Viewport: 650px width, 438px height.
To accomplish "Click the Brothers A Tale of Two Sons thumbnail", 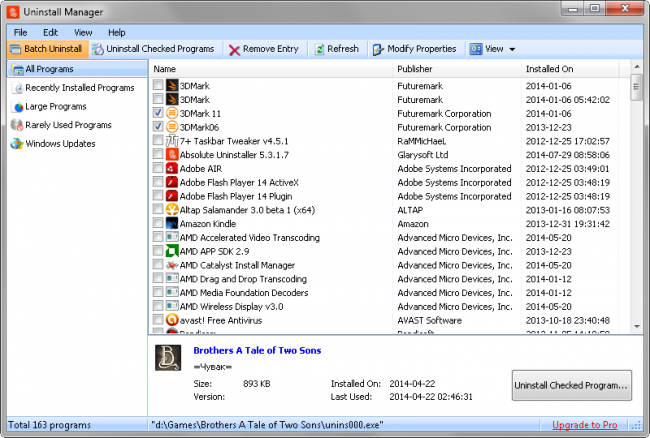I will pyautogui.click(x=168, y=358).
